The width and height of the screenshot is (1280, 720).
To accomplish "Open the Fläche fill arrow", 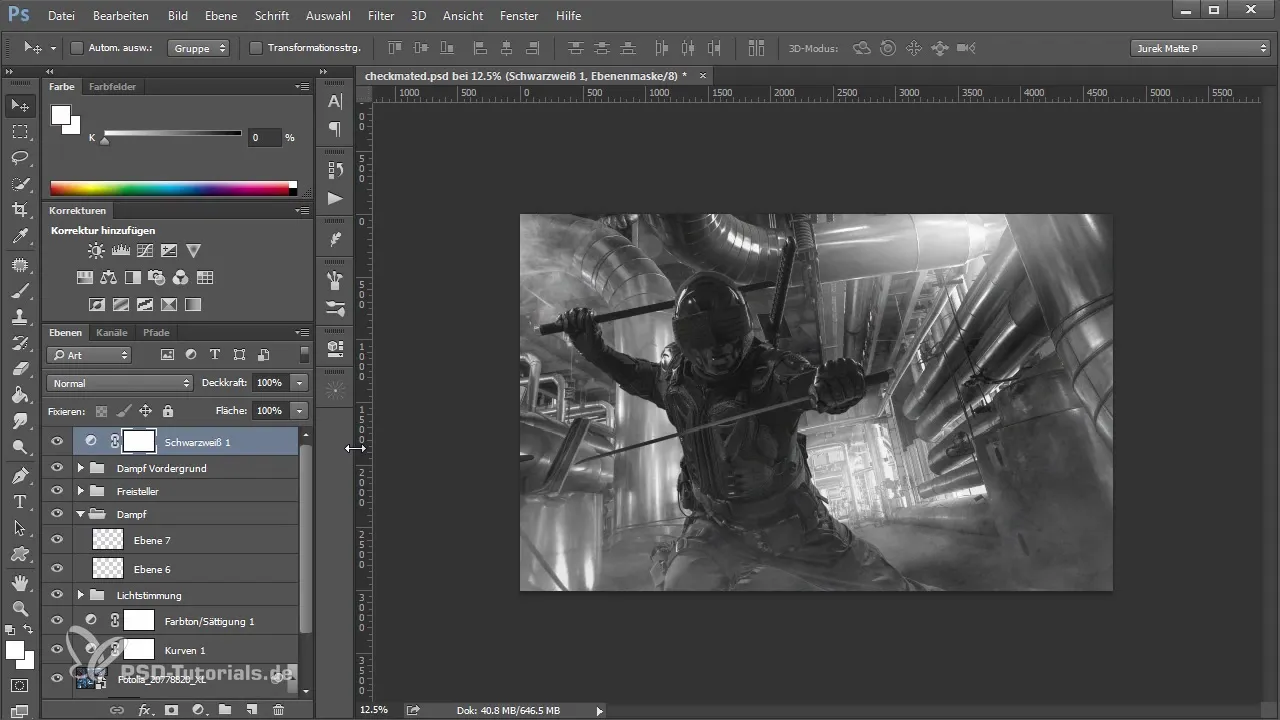I will [x=299, y=410].
